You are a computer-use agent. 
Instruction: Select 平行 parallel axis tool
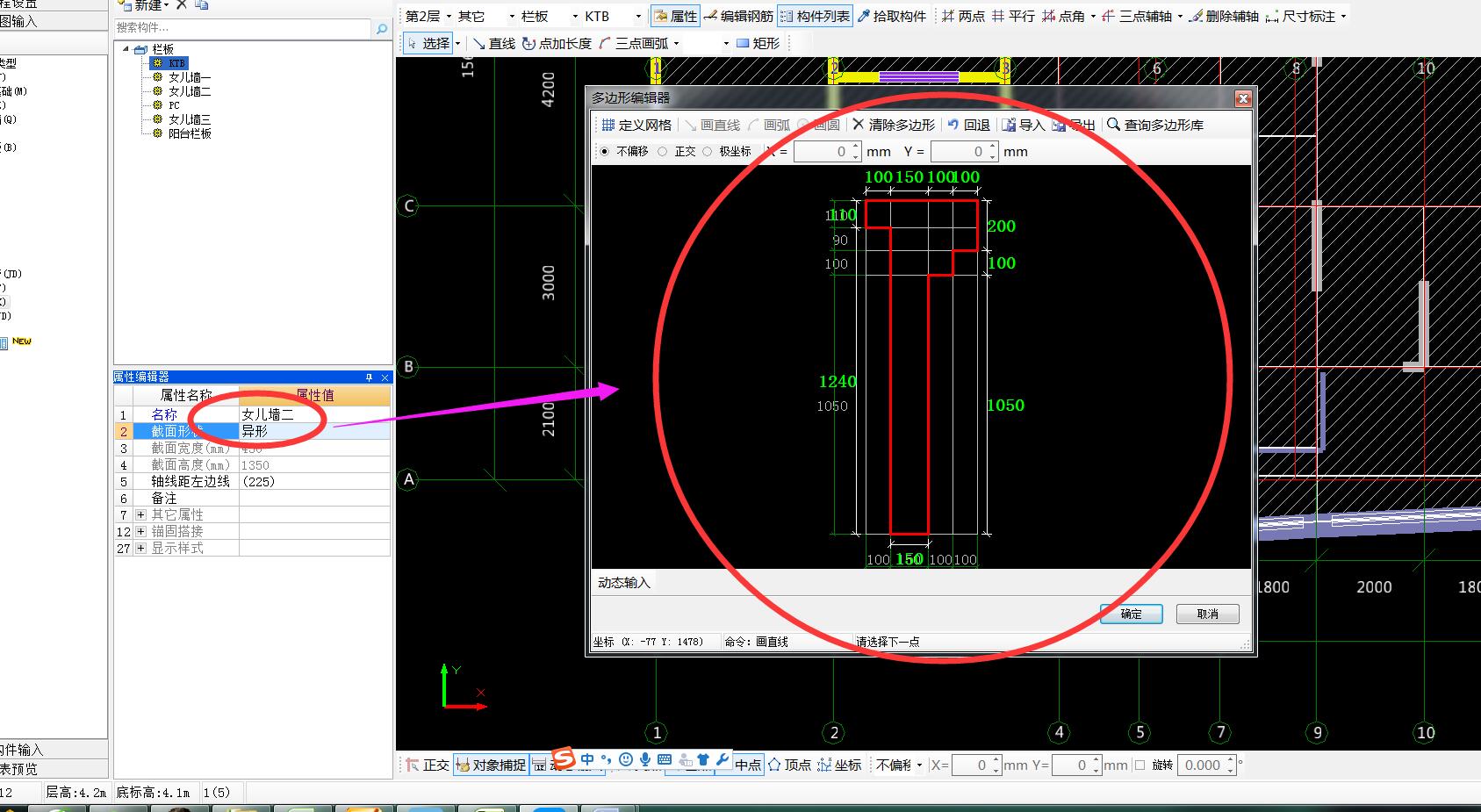tap(1013, 16)
